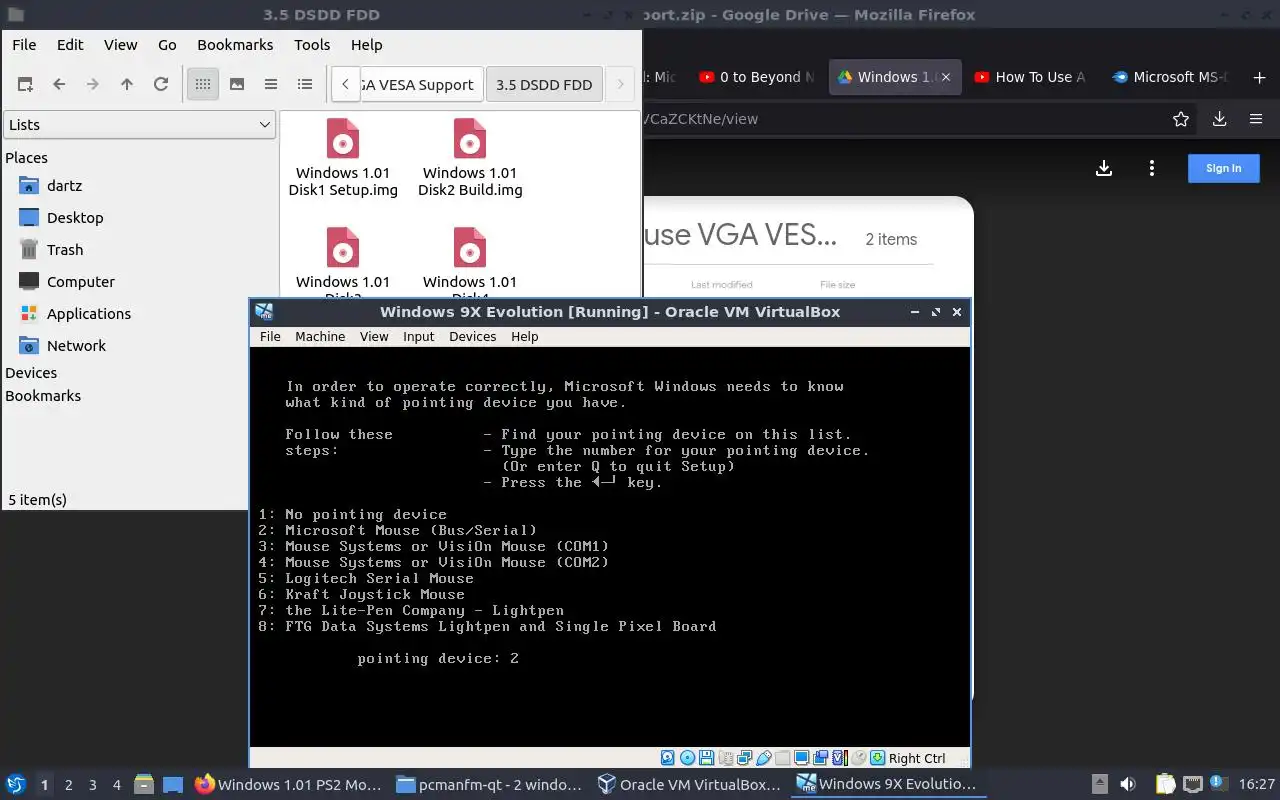Open Oracle VM VirtualBox taskbar entry
This screenshot has width=1280, height=800.
point(688,785)
